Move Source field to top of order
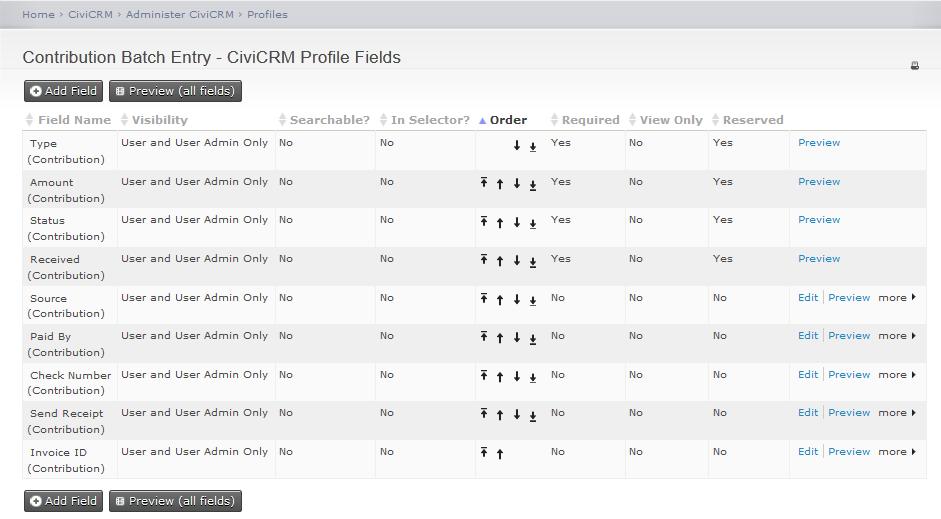Viewport: 941px width, 519px height. [x=484, y=299]
